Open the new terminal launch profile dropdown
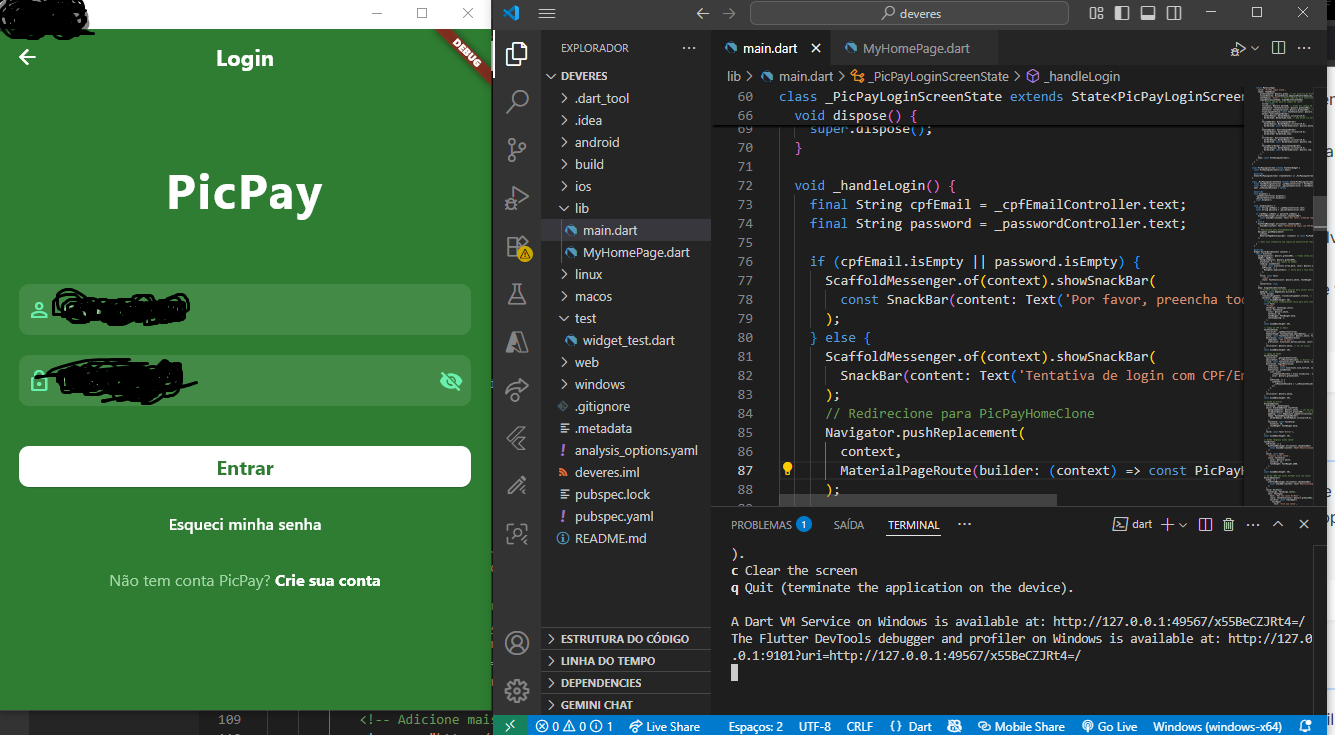 coord(1183,524)
